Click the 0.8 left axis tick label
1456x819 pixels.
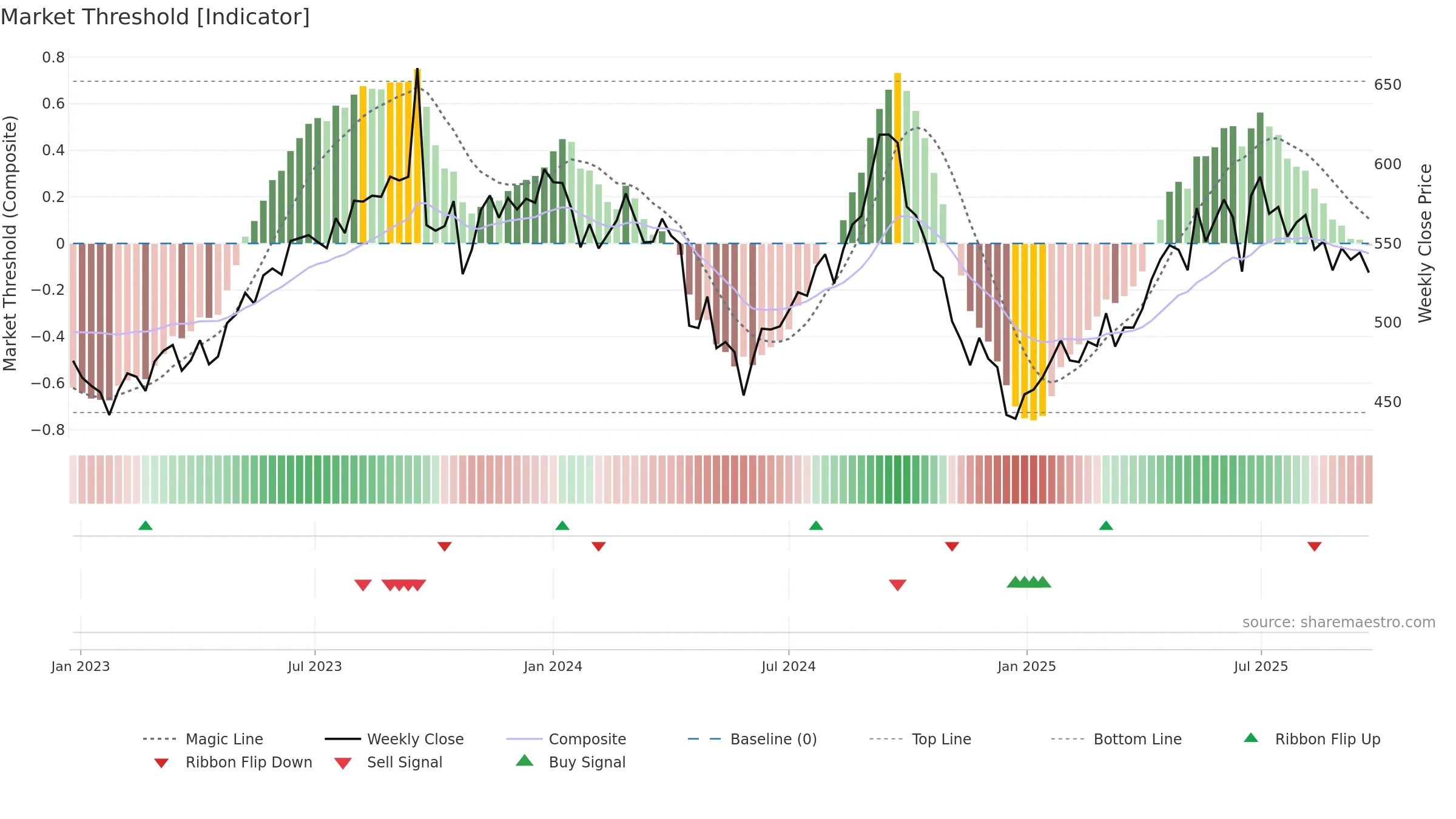pyautogui.click(x=53, y=58)
